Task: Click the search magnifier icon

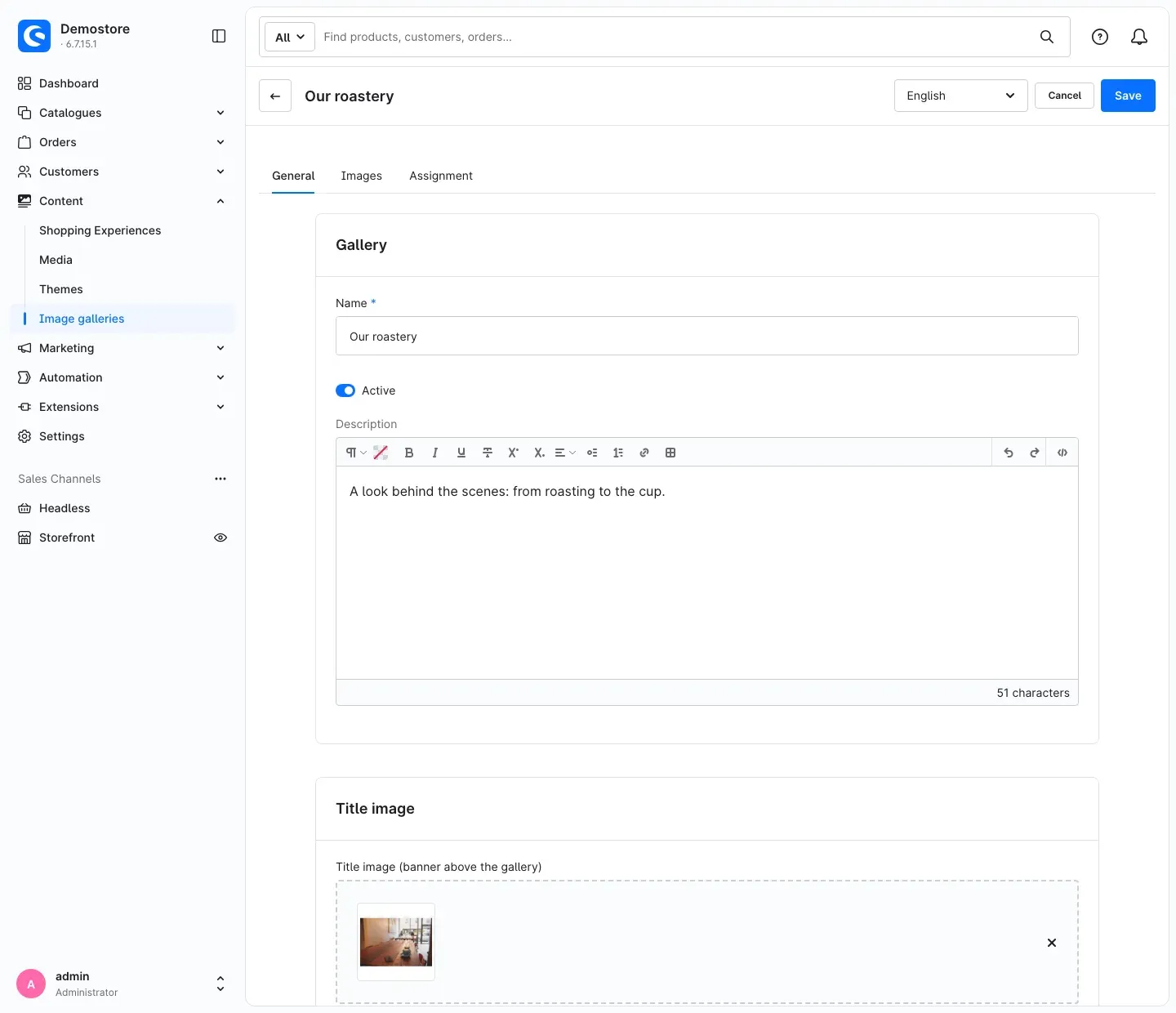Action: (x=1047, y=37)
